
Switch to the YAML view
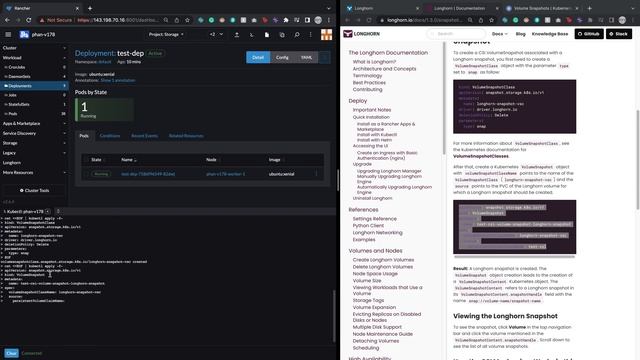click(307, 58)
